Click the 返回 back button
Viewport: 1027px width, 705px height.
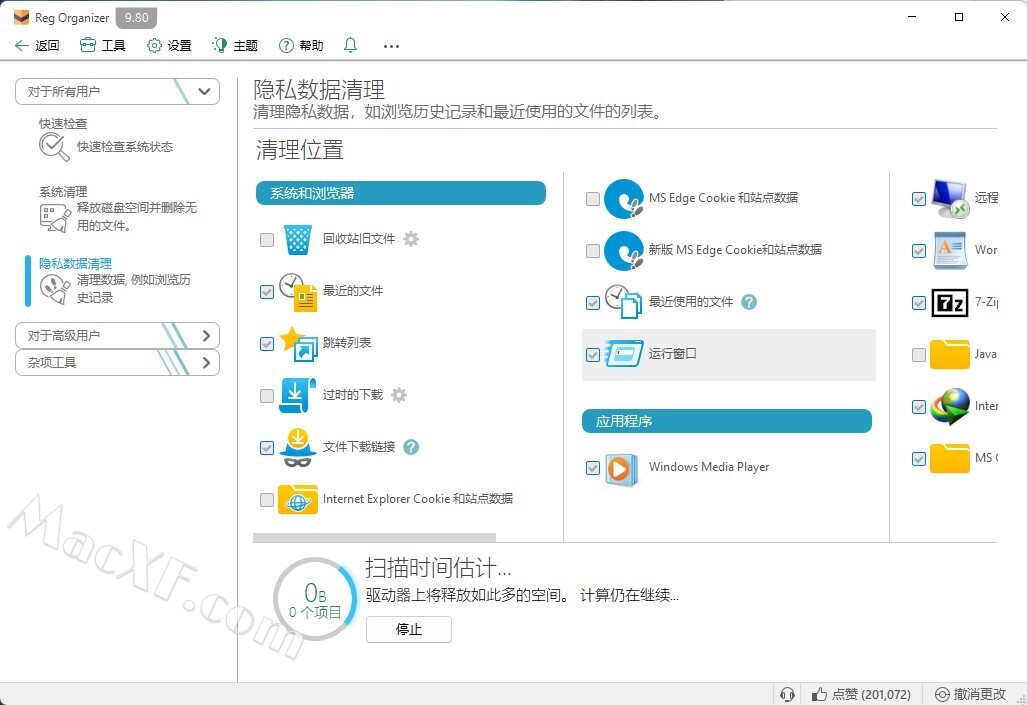(37, 45)
